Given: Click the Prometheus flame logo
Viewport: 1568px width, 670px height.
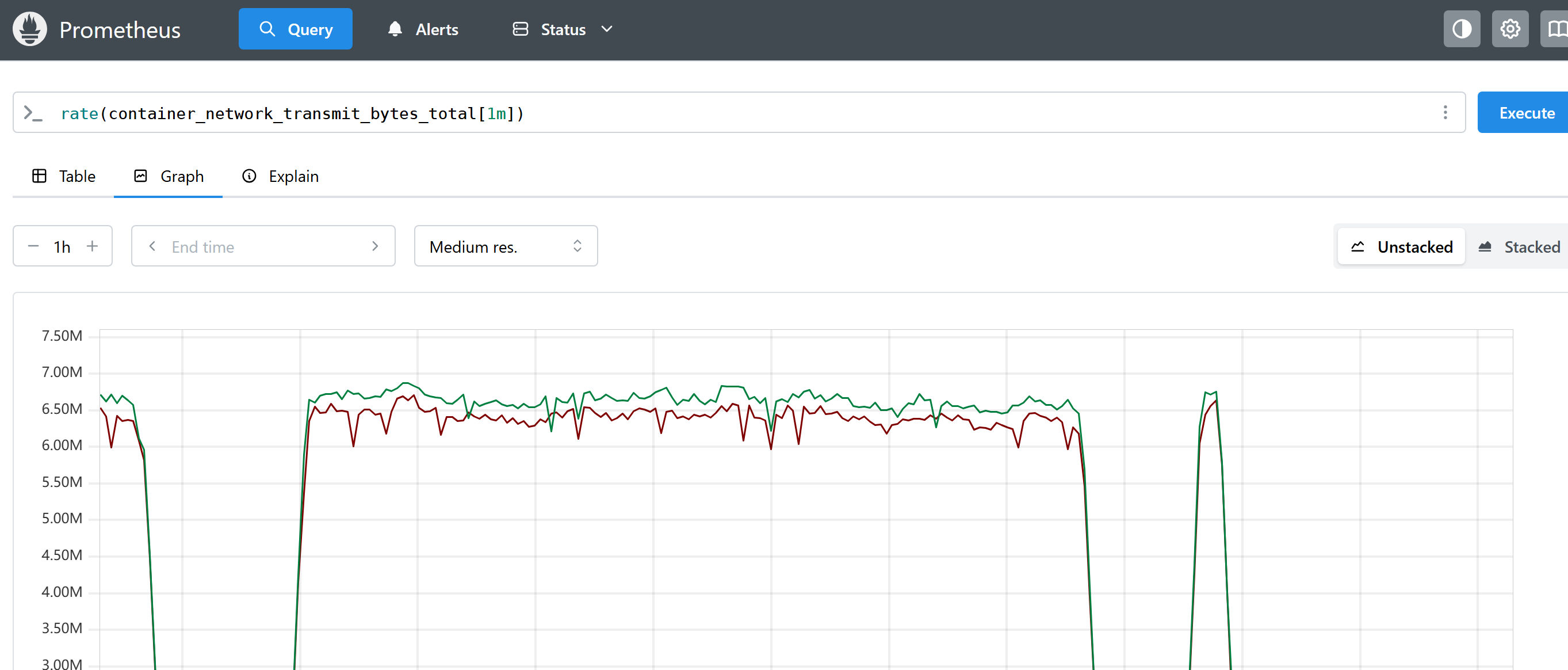Looking at the screenshot, I should pyautogui.click(x=29, y=29).
